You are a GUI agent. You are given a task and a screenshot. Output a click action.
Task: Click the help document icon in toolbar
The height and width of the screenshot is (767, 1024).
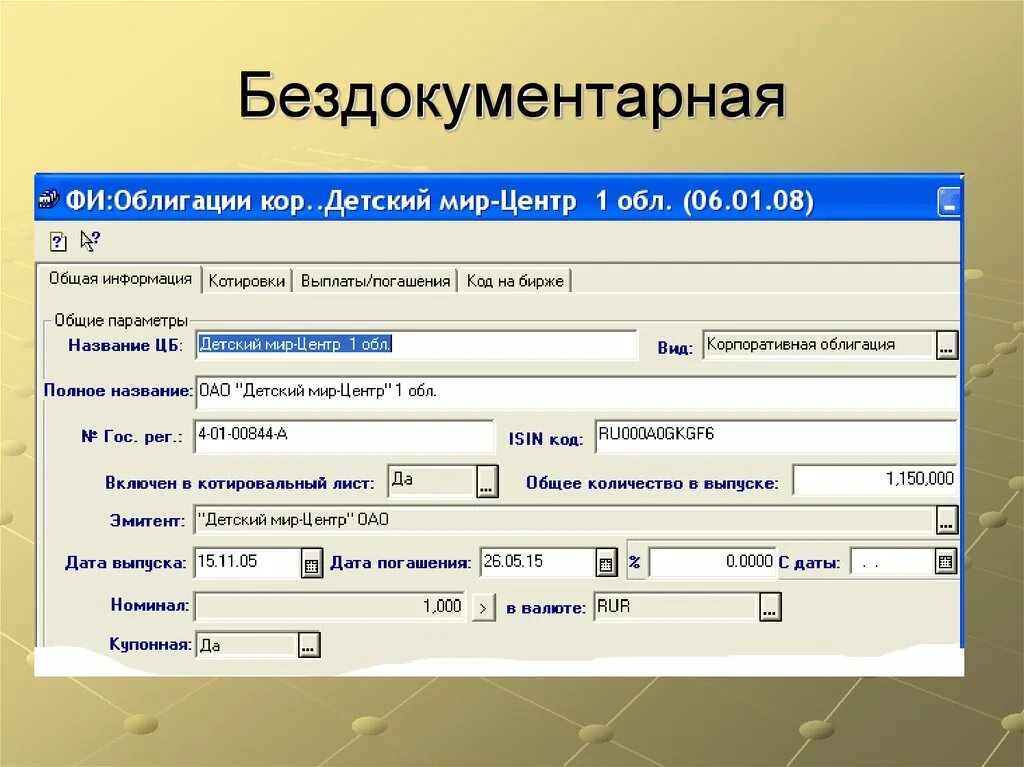58,241
